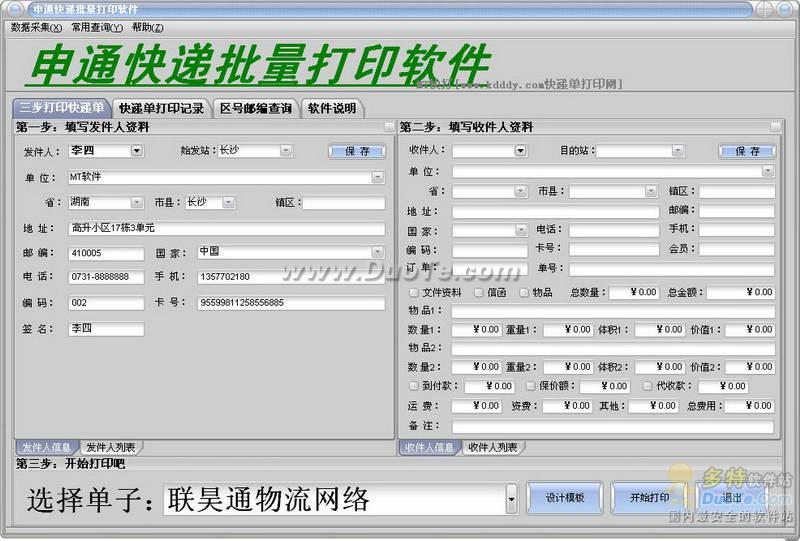
Task: Click the recipient 手机 field
Action: tap(737, 230)
